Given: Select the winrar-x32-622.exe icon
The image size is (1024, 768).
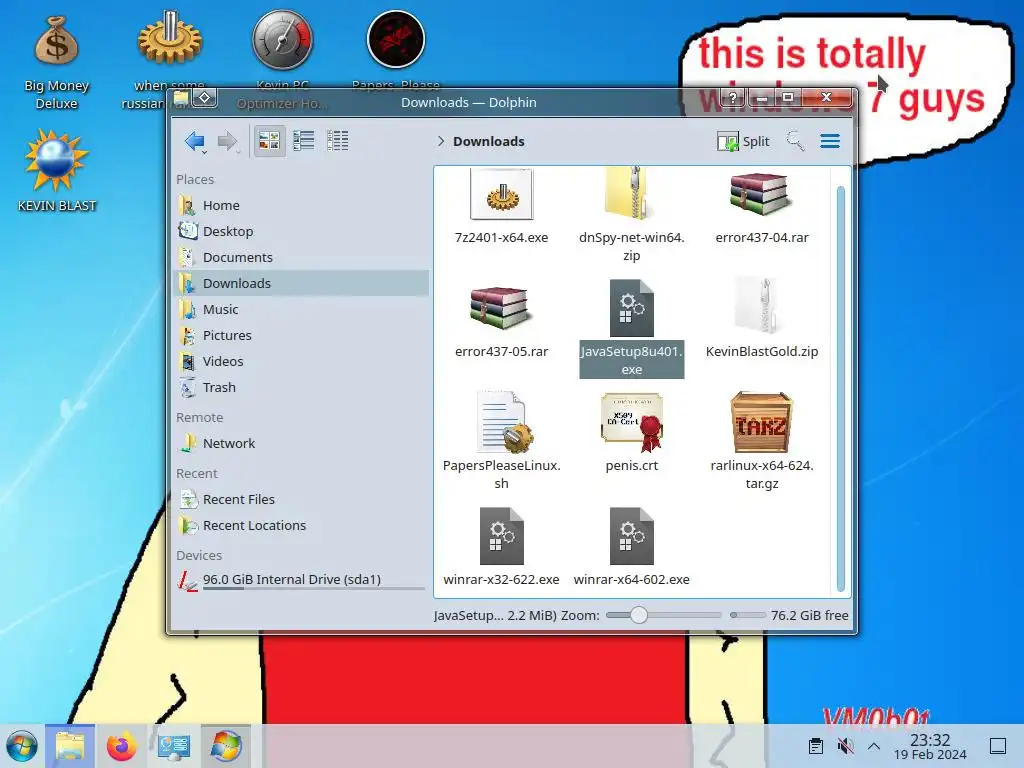Looking at the screenshot, I should click(502, 536).
